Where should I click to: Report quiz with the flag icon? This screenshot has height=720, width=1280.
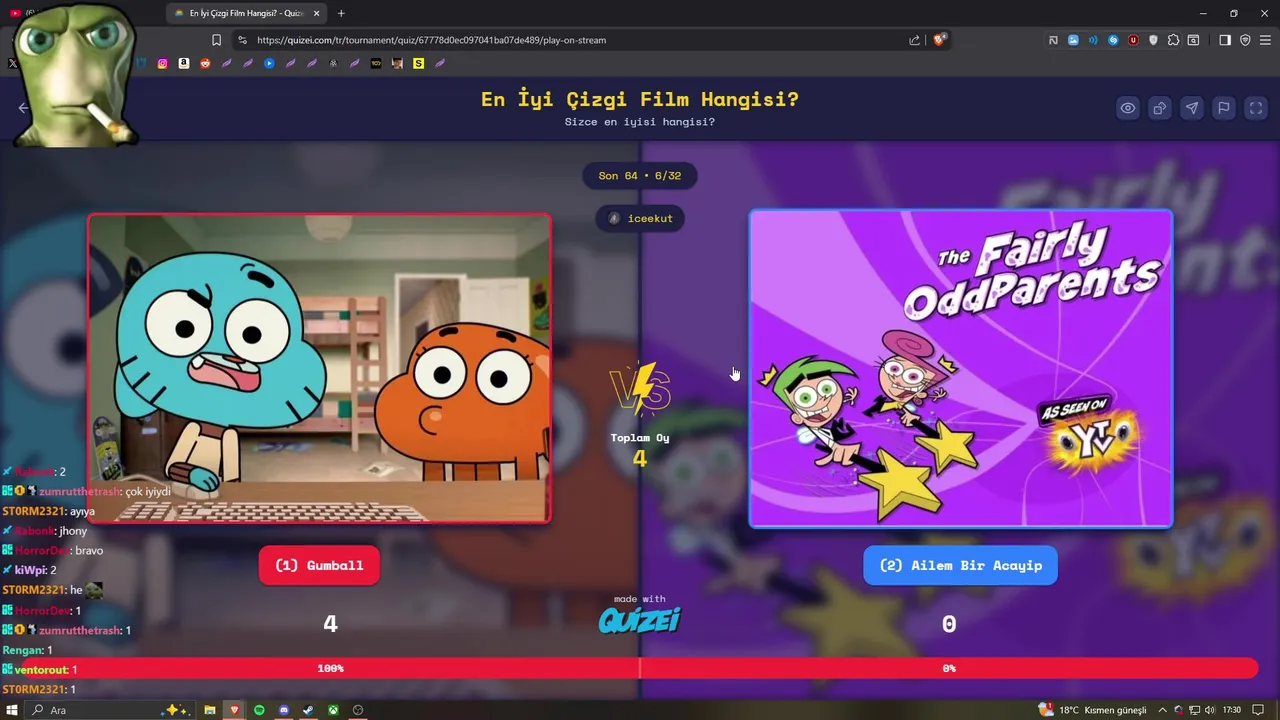point(1224,108)
